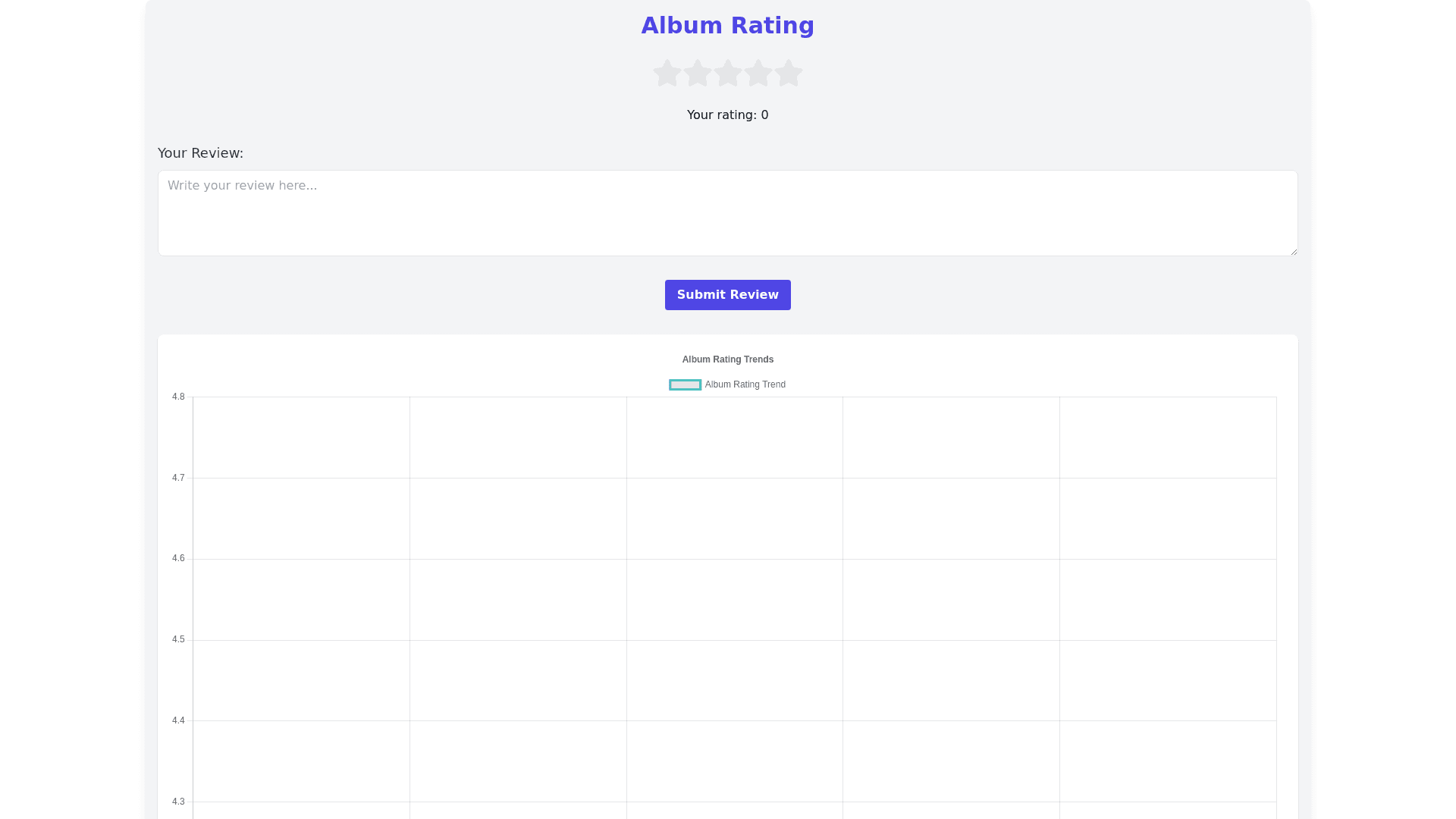Click the 4.4 y-axis value

178,720
